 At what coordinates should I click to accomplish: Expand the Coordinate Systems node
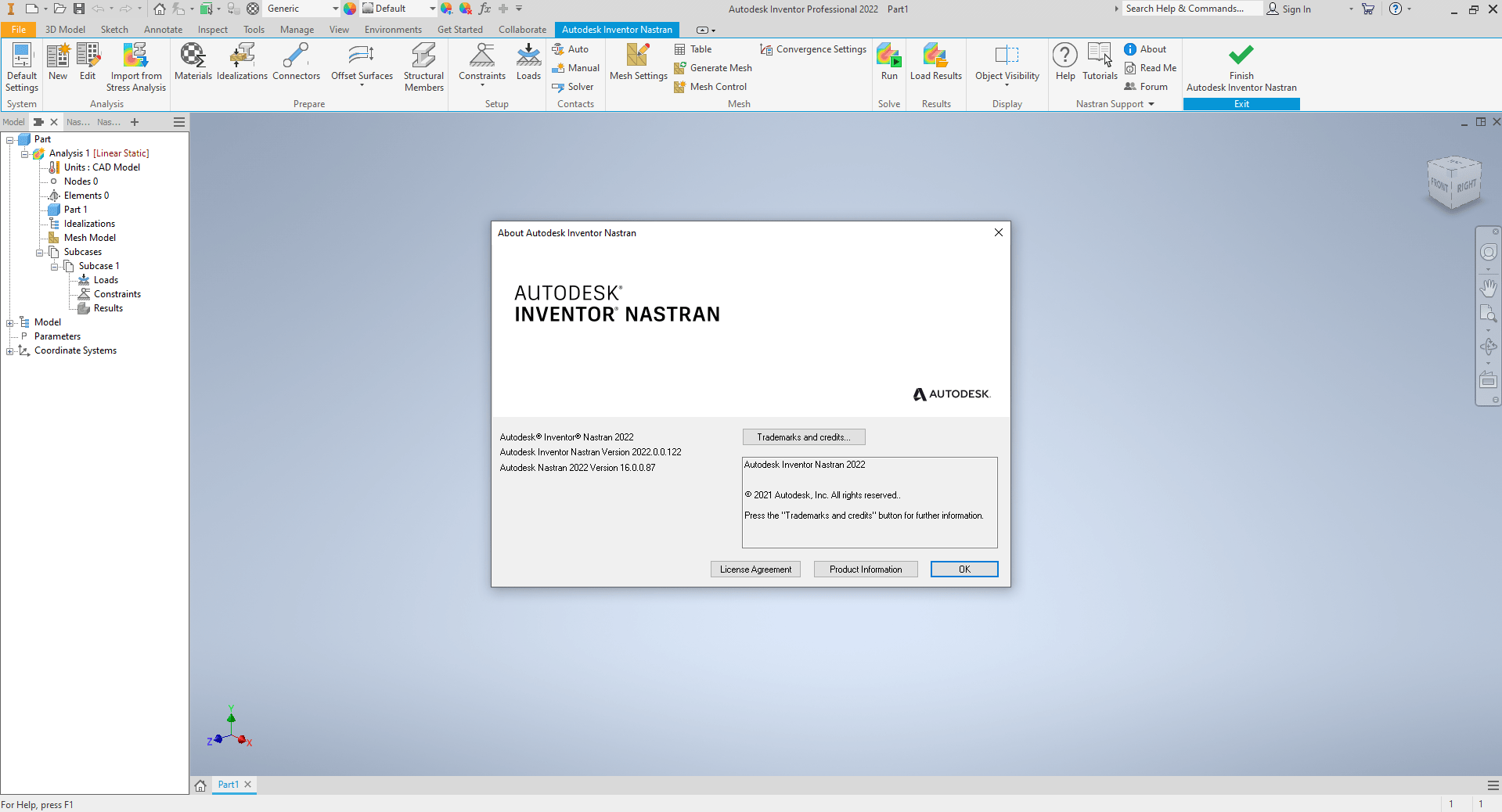[10, 351]
